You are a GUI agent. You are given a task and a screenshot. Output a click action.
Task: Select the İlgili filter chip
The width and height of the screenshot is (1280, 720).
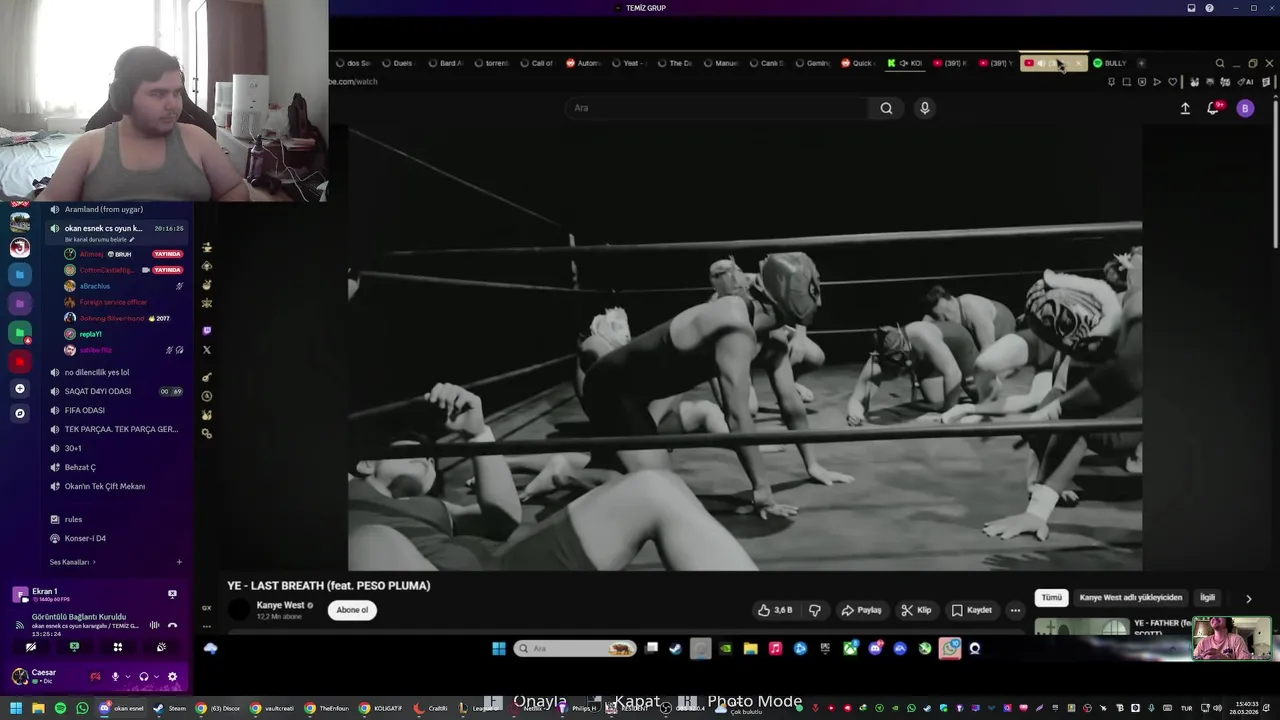(1207, 597)
